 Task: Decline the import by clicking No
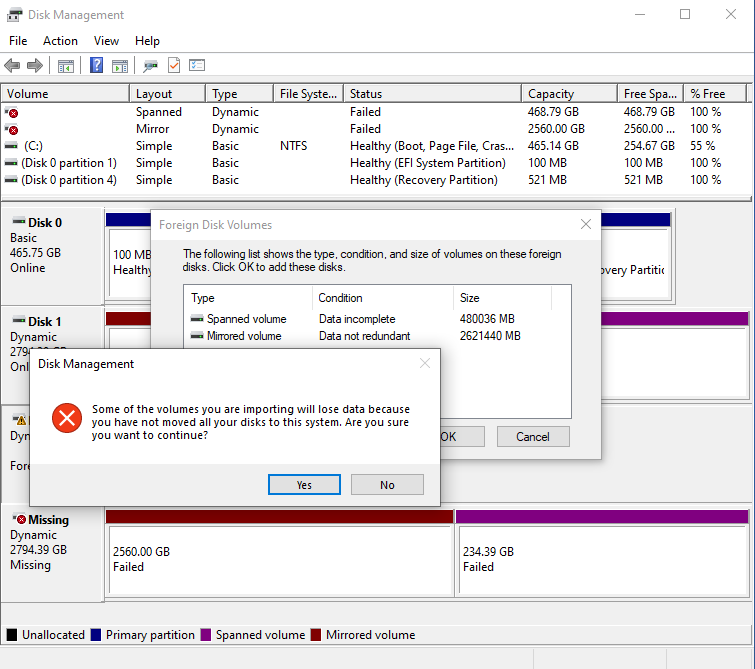387,485
